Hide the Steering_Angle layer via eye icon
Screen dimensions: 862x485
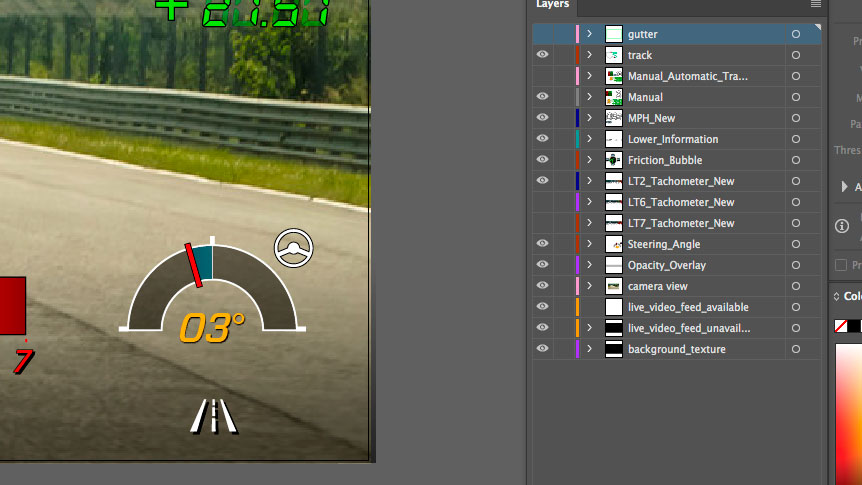pyautogui.click(x=542, y=244)
